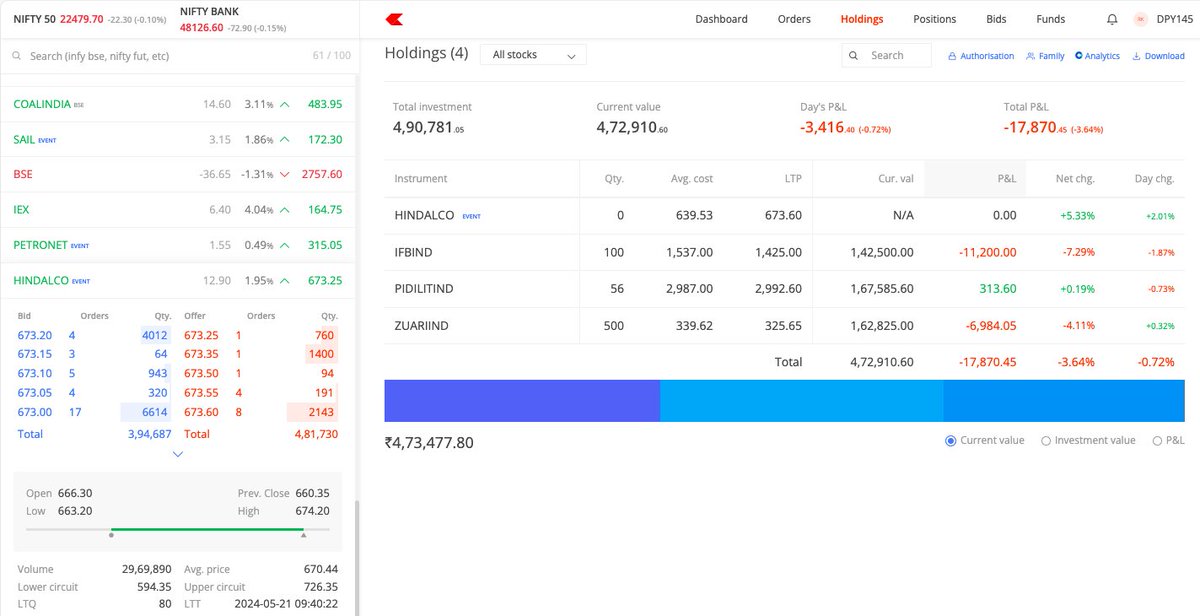Click the DPY145 user ID
This screenshot has height=616, width=1200.
[1174, 19]
